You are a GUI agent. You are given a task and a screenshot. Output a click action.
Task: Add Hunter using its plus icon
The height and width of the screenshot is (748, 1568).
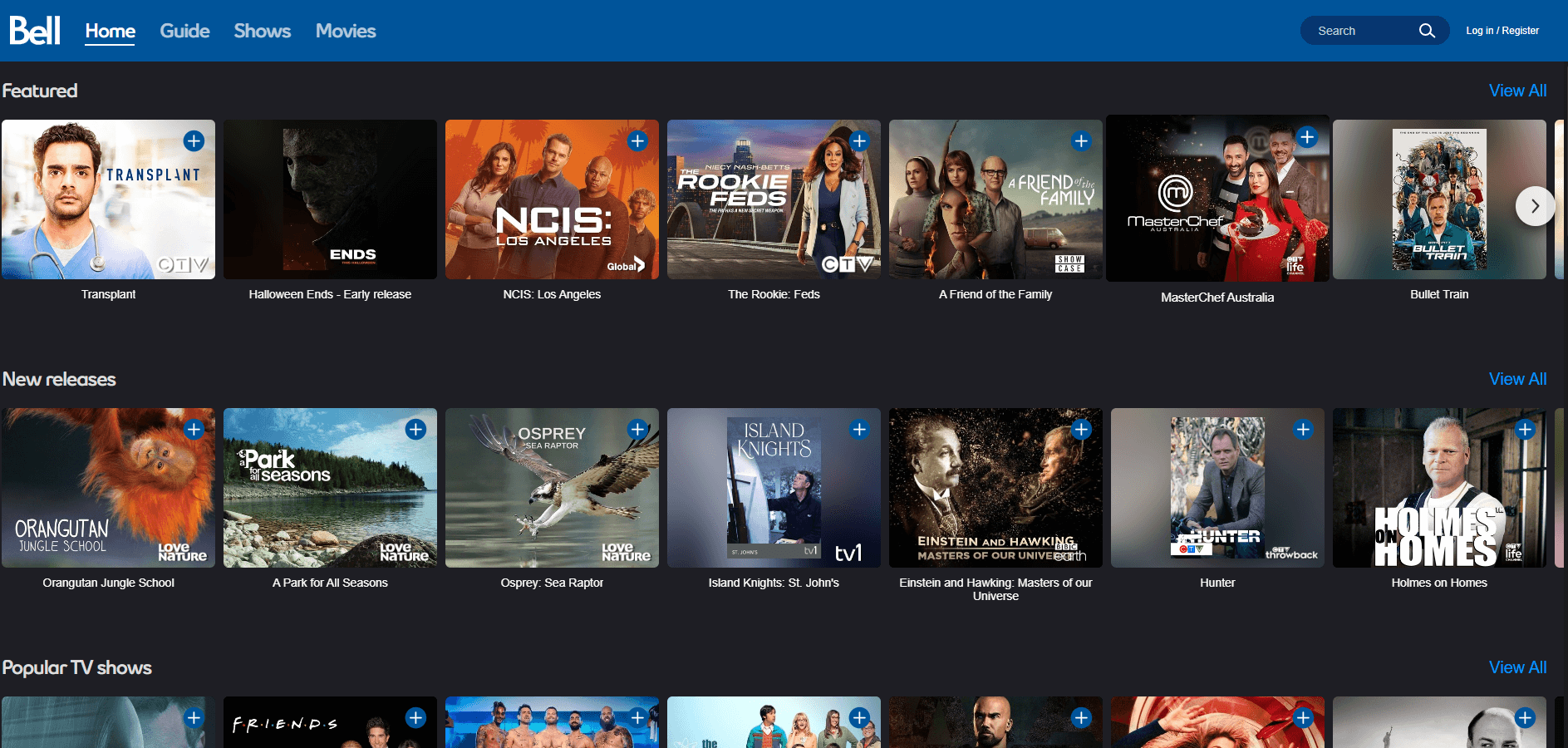[1303, 429]
